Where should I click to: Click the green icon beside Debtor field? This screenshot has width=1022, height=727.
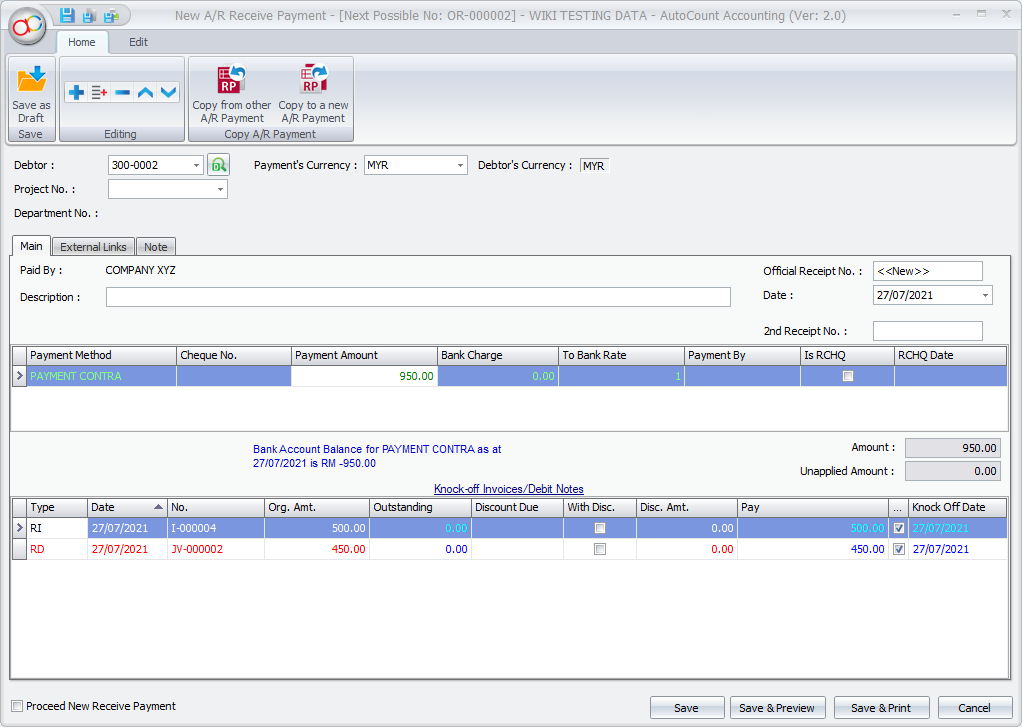(x=218, y=166)
